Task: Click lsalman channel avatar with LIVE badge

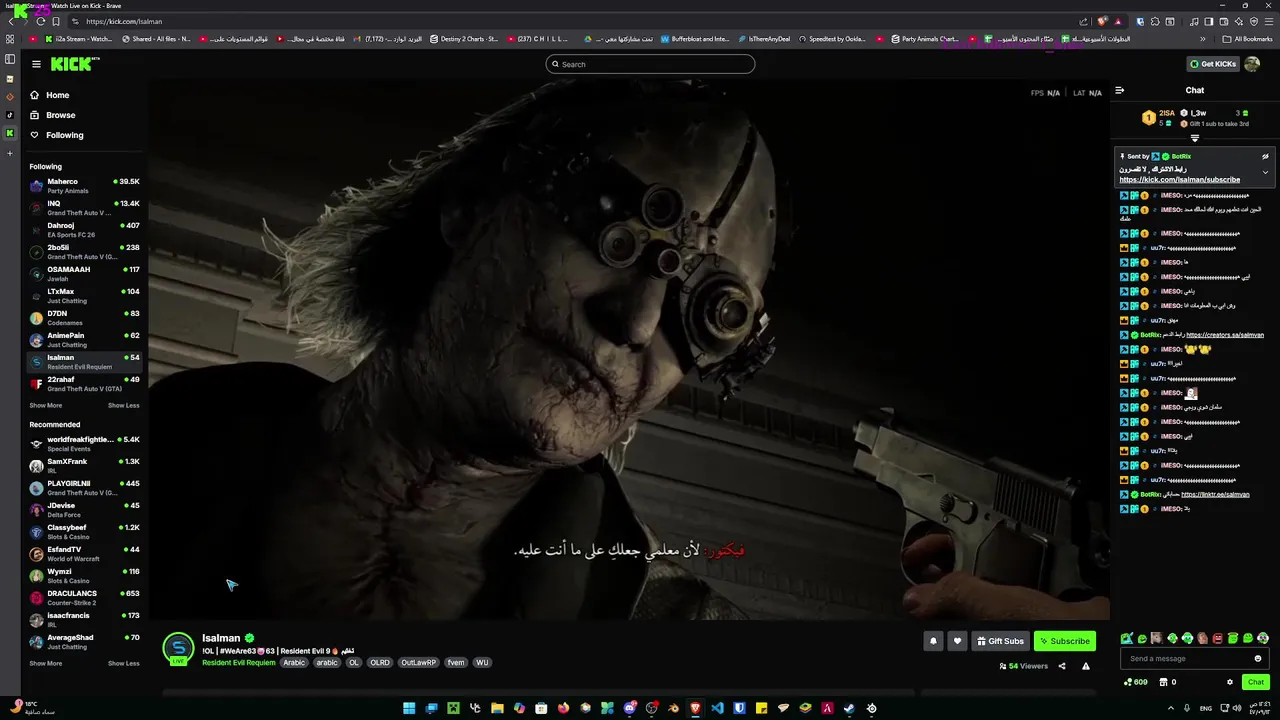Action: click(178, 648)
